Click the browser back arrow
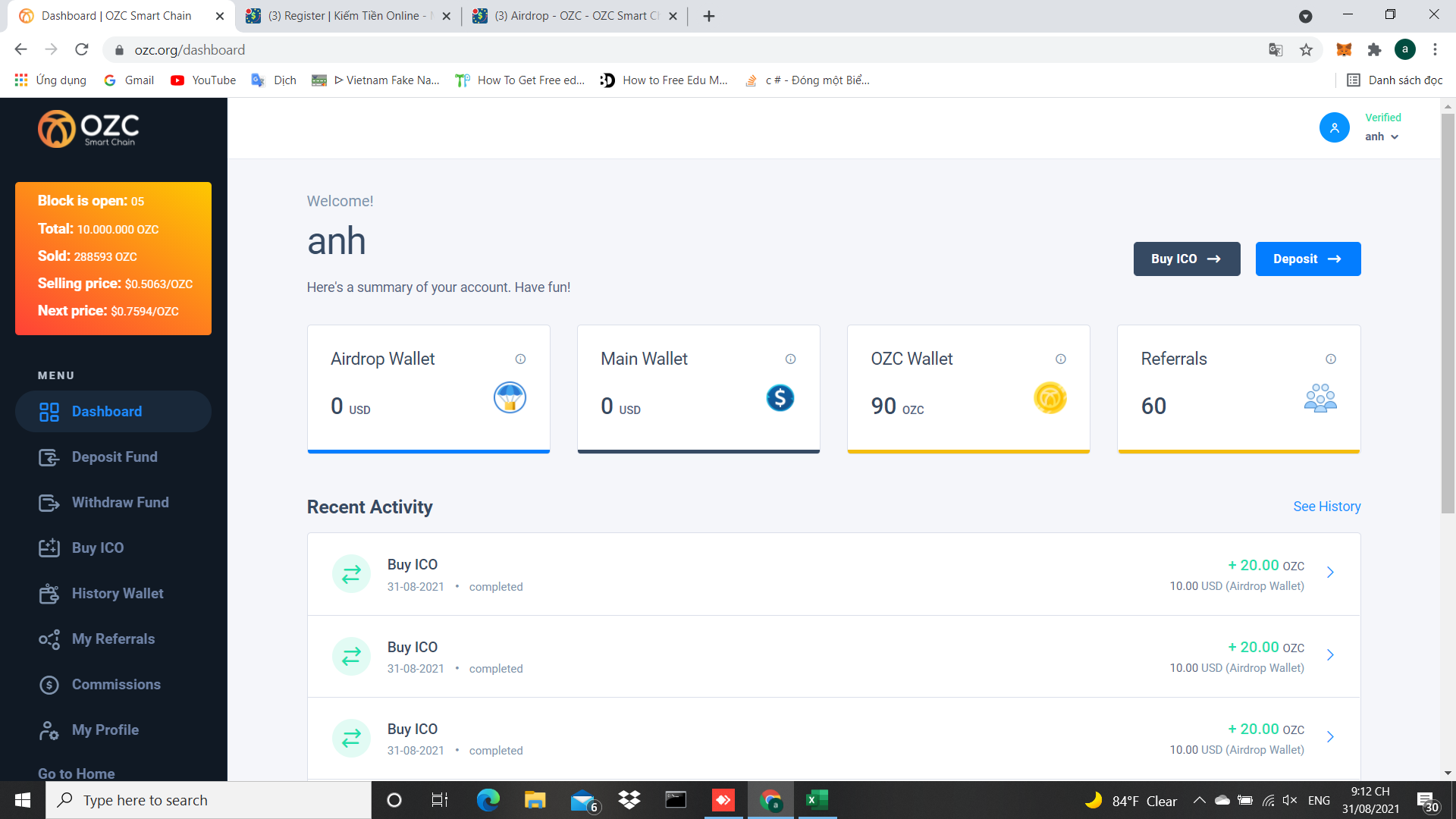Viewport: 1456px width, 819px height. 20,49
